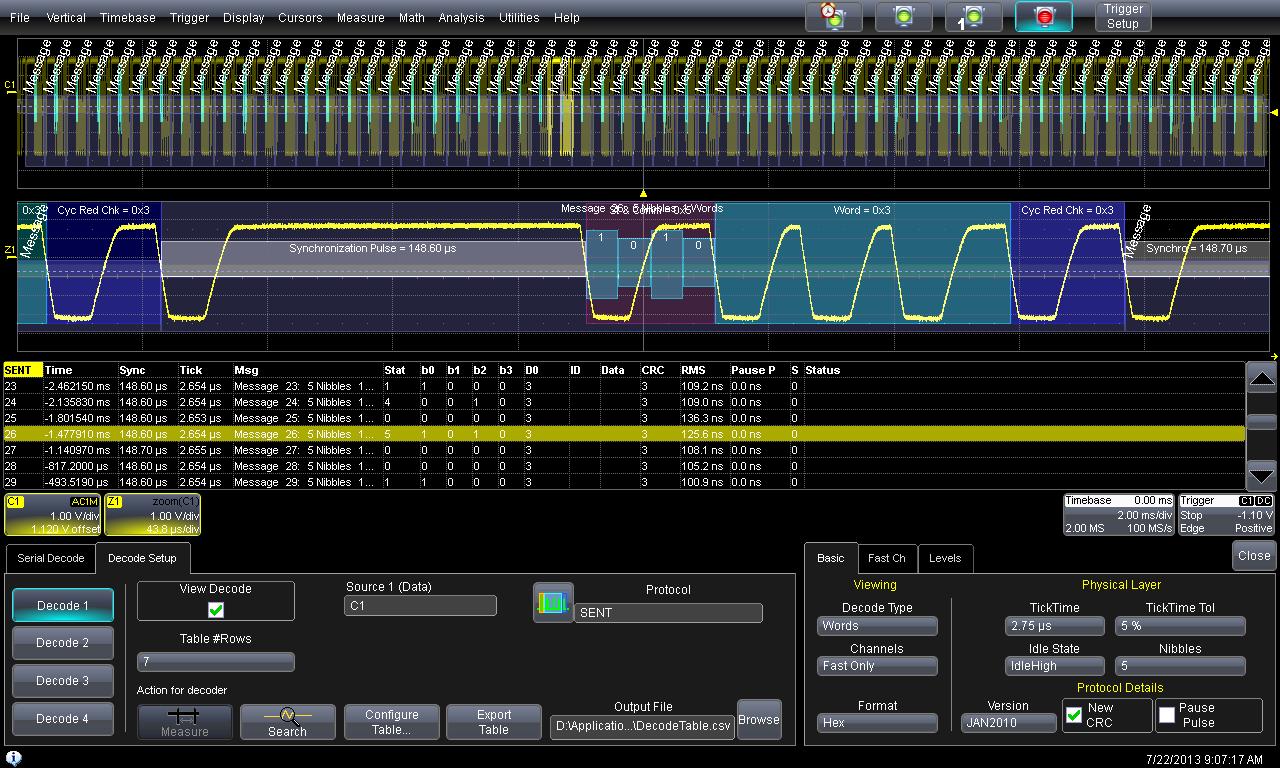Open the protocol icon beside SENT
The width and height of the screenshot is (1280, 768).
(553, 603)
